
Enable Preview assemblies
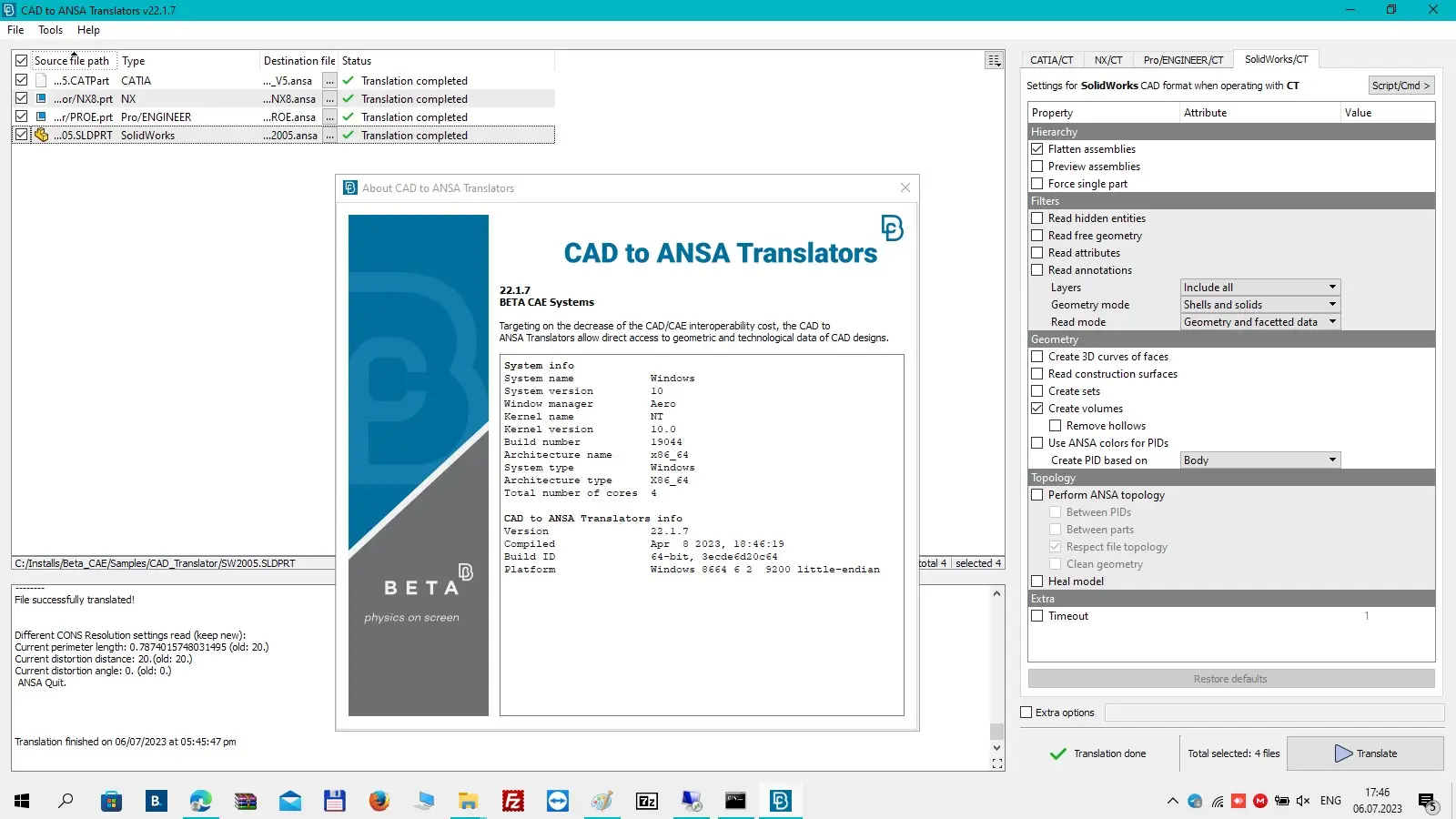[1036, 166]
